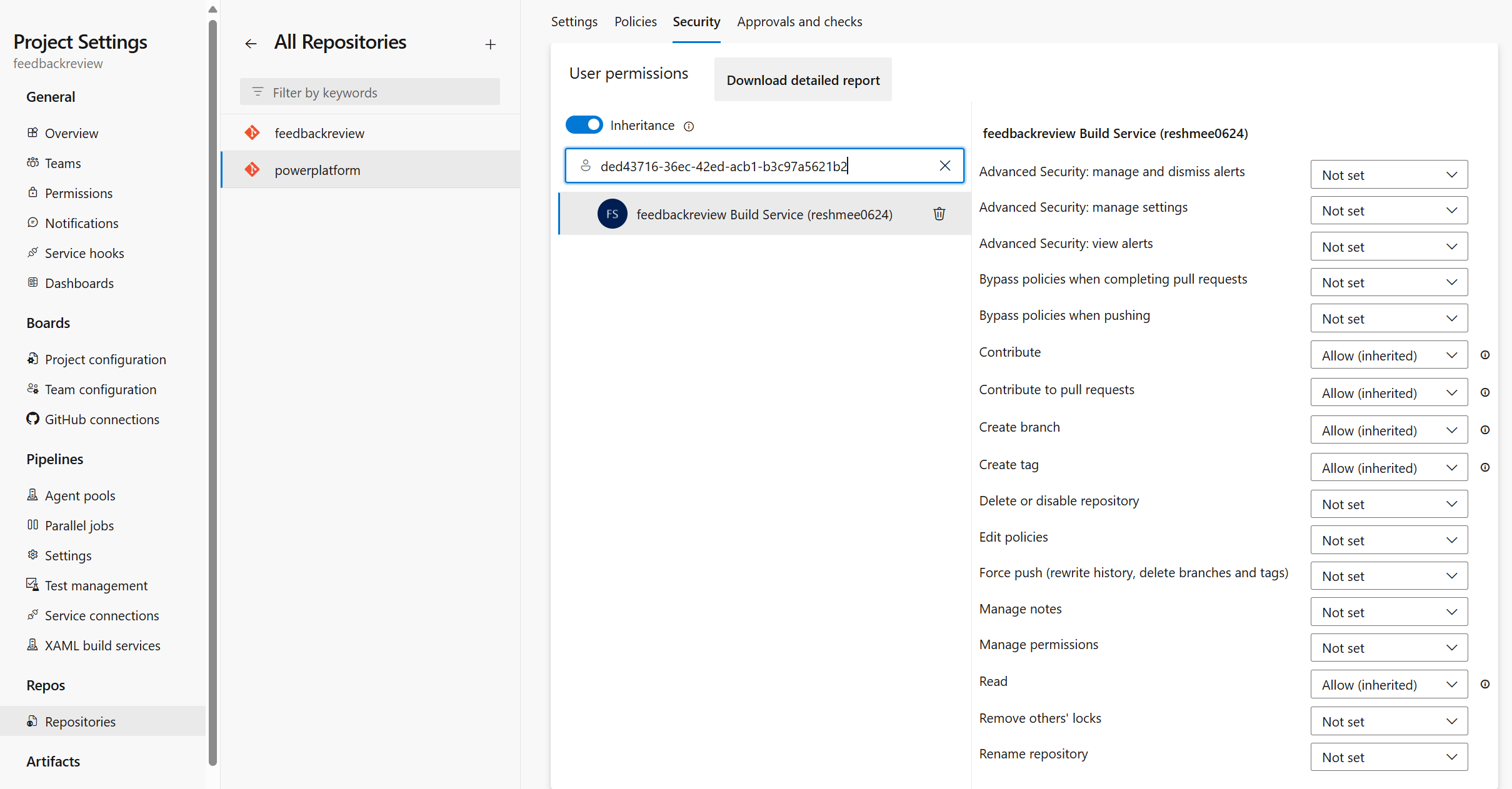Click the plus icon to add a repository

pyautogui.click(x=490, y=44)
